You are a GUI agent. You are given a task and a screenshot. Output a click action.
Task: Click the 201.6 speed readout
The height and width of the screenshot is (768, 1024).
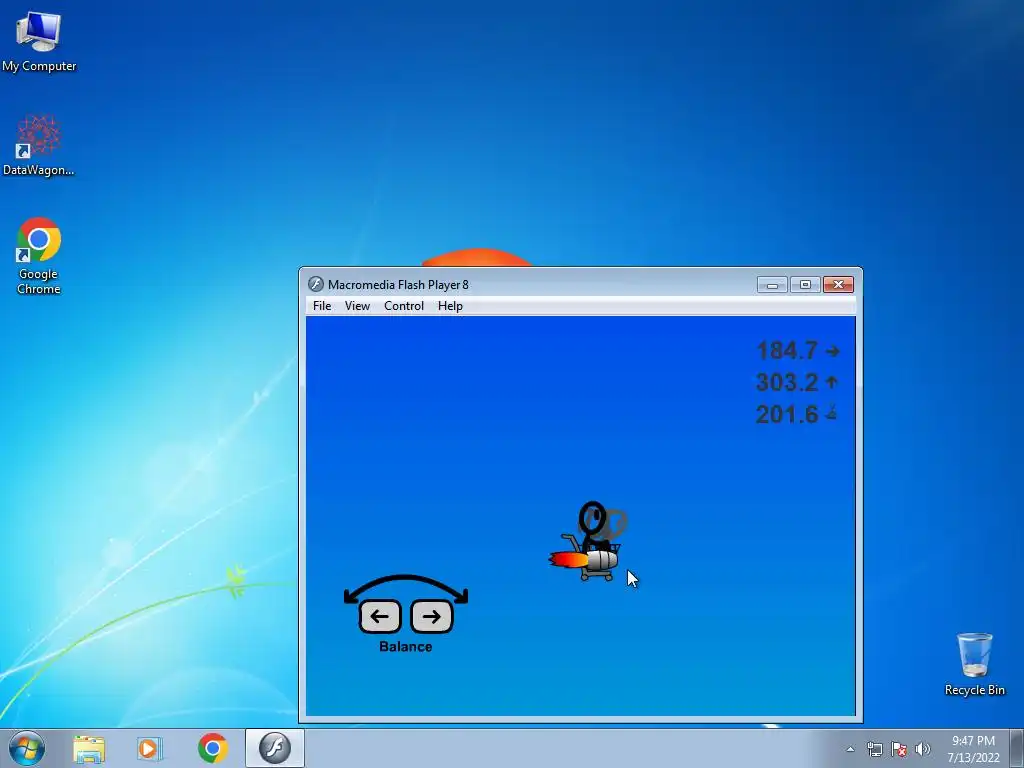[787, 414]
